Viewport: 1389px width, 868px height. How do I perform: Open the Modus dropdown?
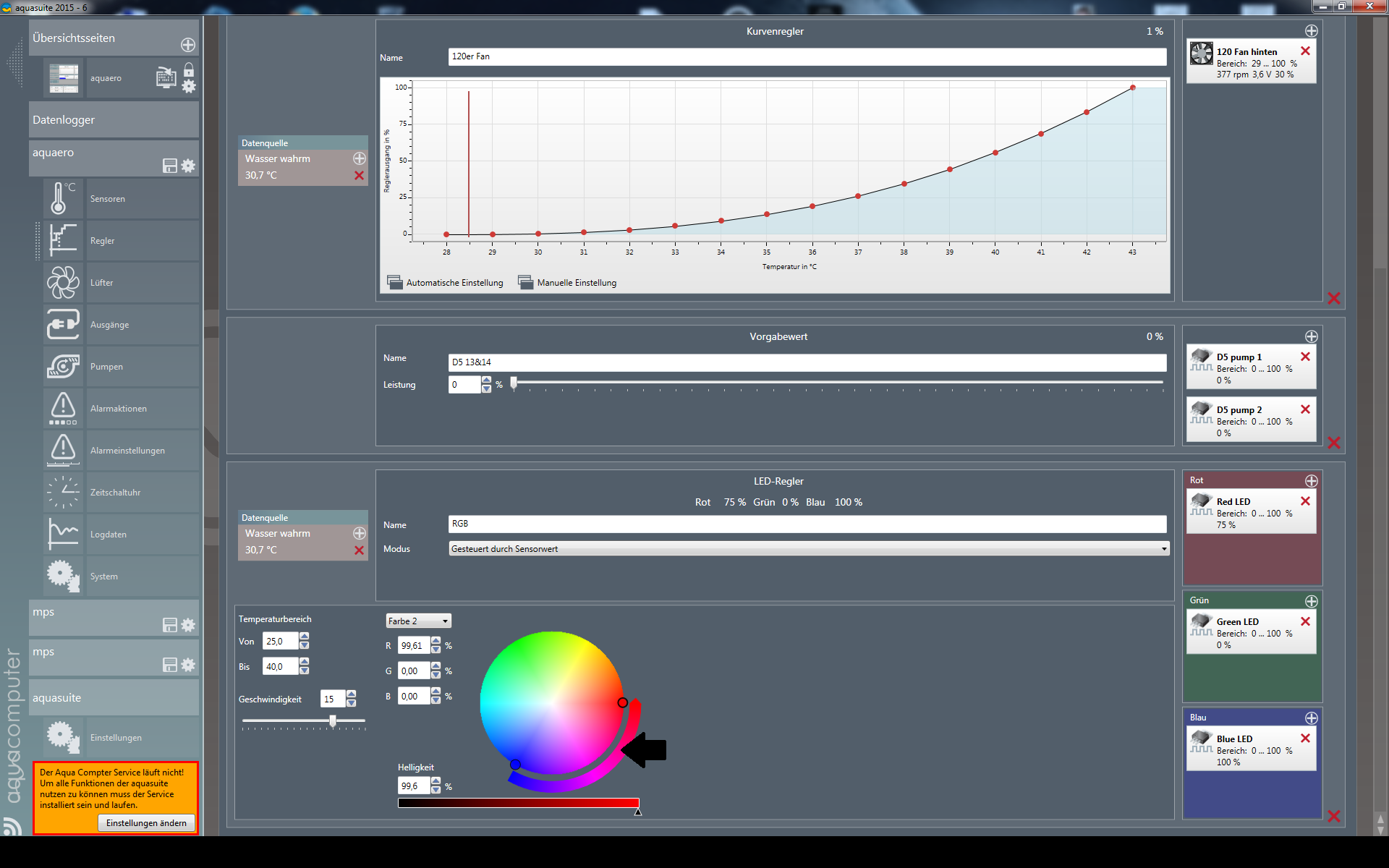pos(808,549)
